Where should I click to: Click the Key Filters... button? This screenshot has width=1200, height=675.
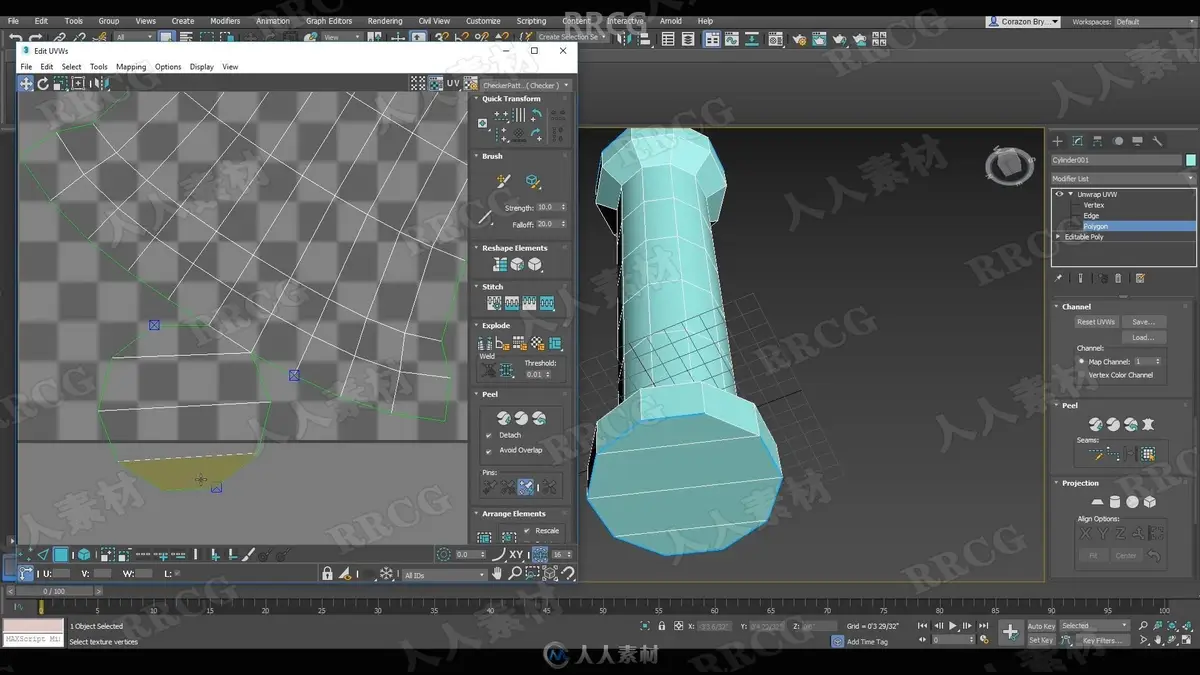tap(1102, 640)
